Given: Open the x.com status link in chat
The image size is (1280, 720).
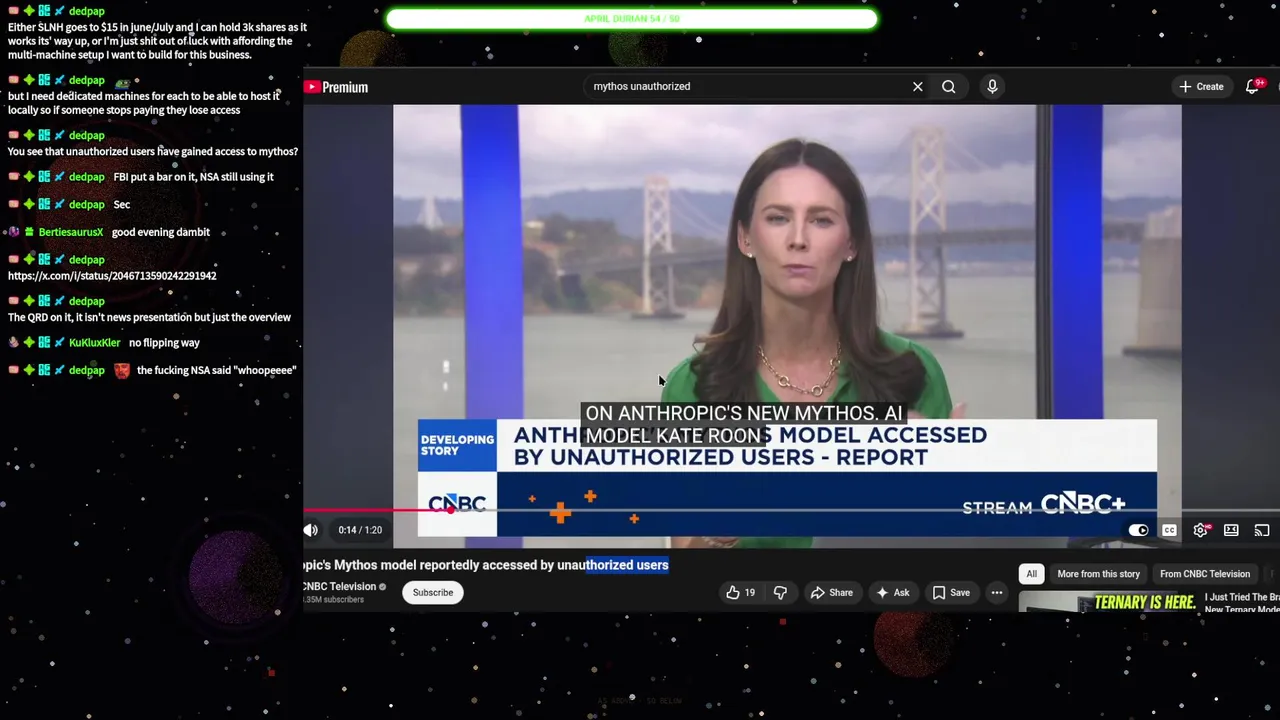Looking at the screenshot, I should coord(112,276).
